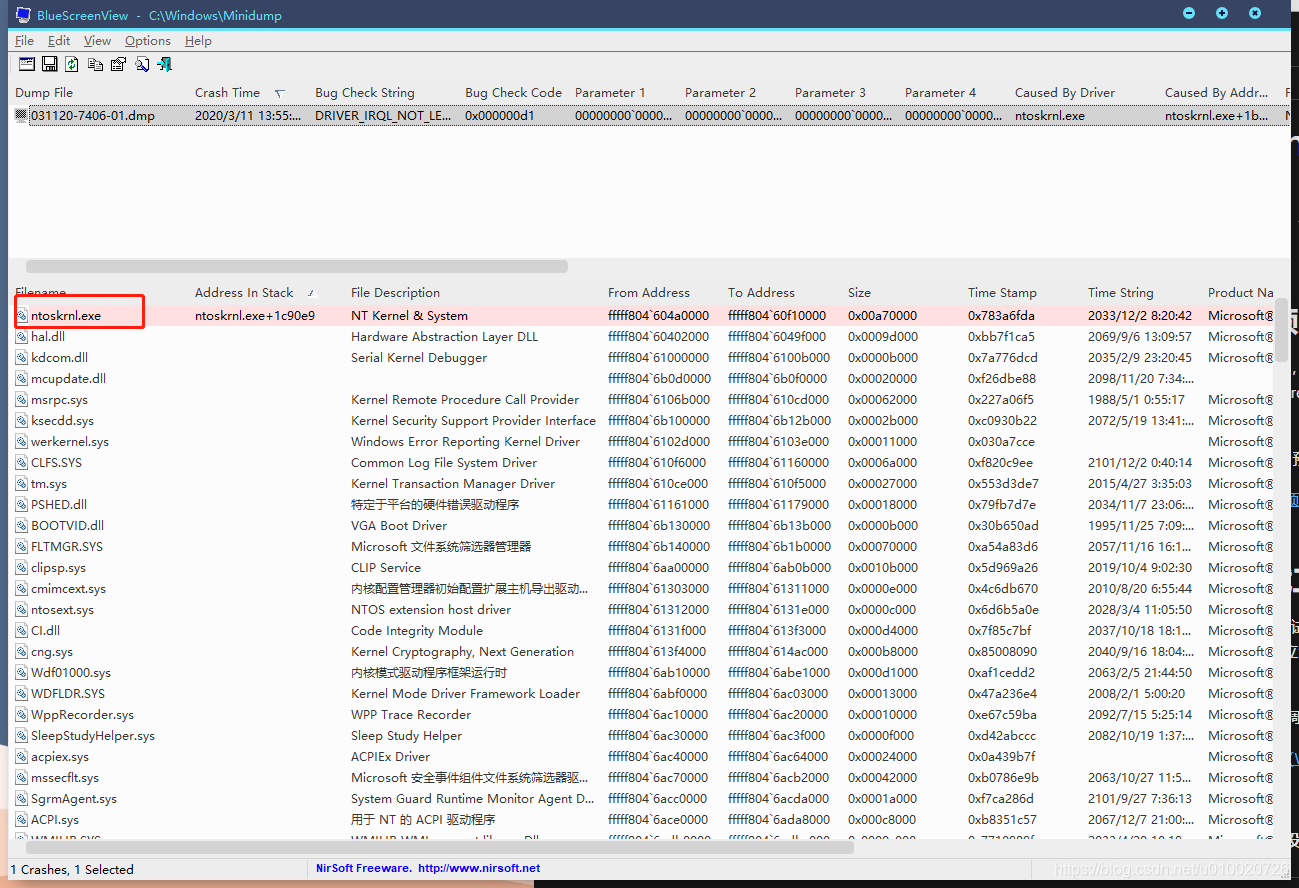The height and width of the screenshot is (888, 1299).
Task: Open Advanced Options from the toolbar
Action: [26, 64]
